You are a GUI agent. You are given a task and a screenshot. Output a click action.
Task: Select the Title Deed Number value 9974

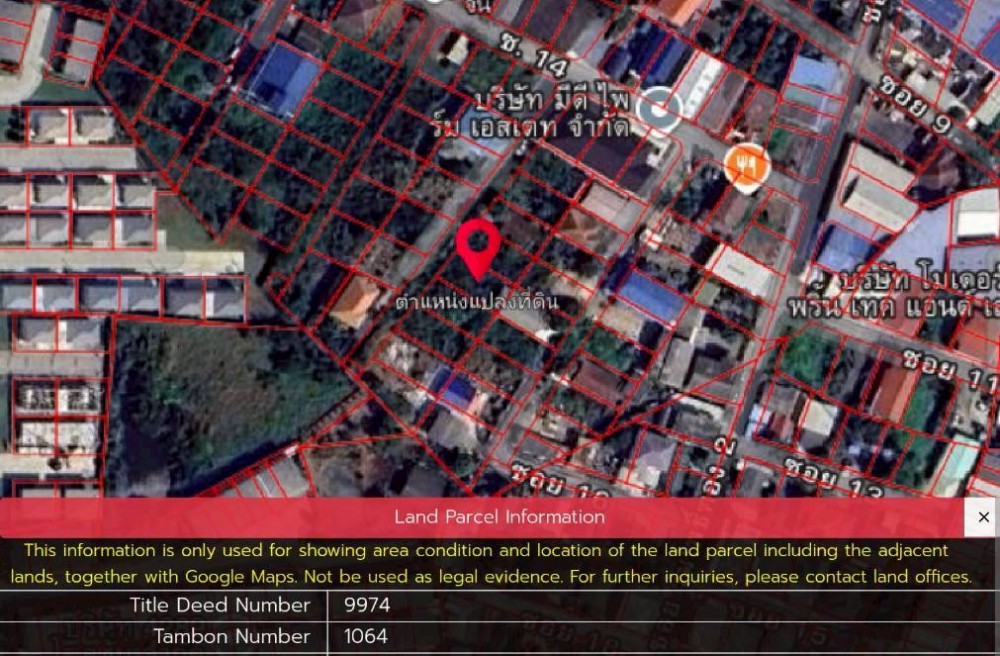[367, 605]
